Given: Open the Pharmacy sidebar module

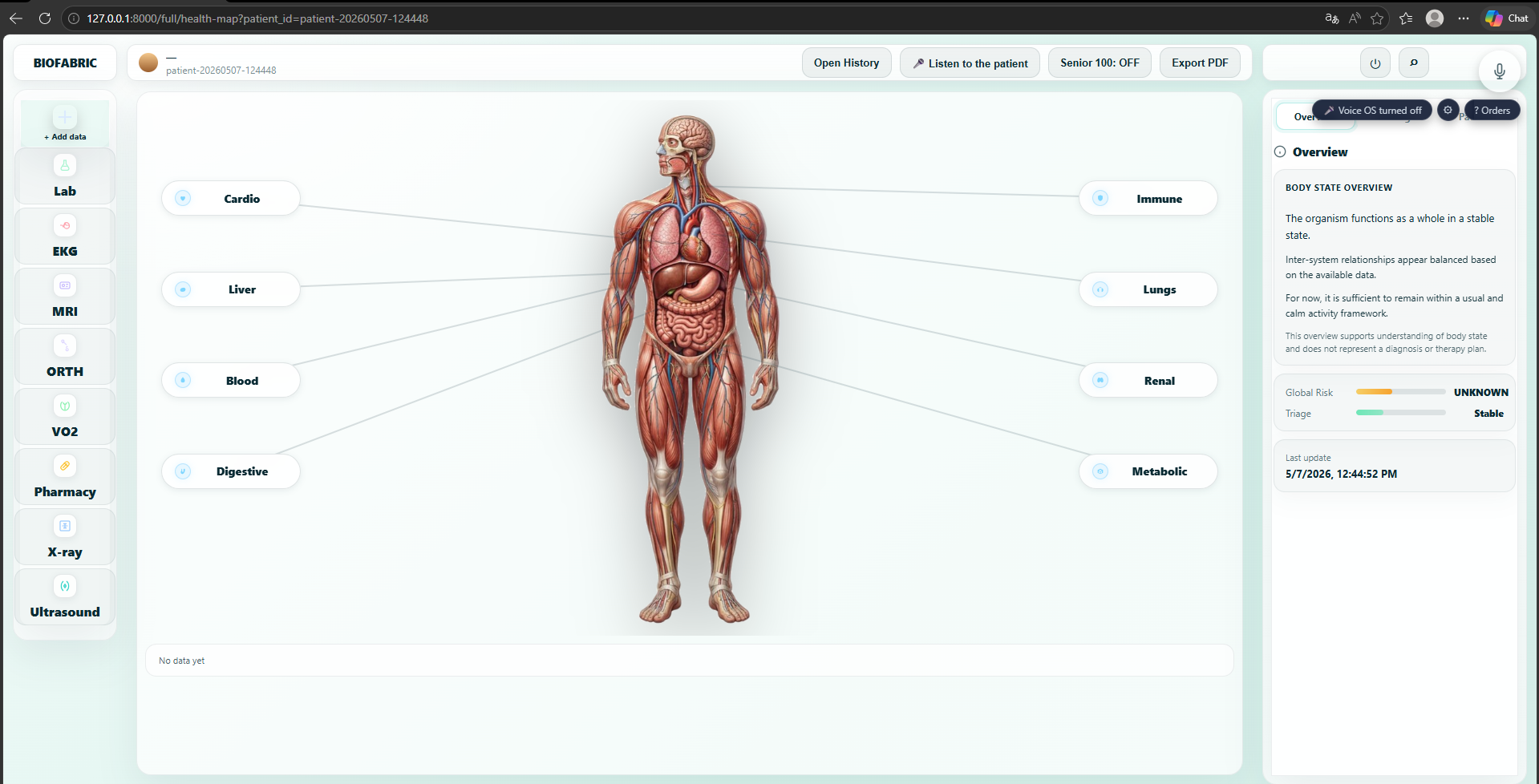Looking at the screenshot, I should pos(65,477).
